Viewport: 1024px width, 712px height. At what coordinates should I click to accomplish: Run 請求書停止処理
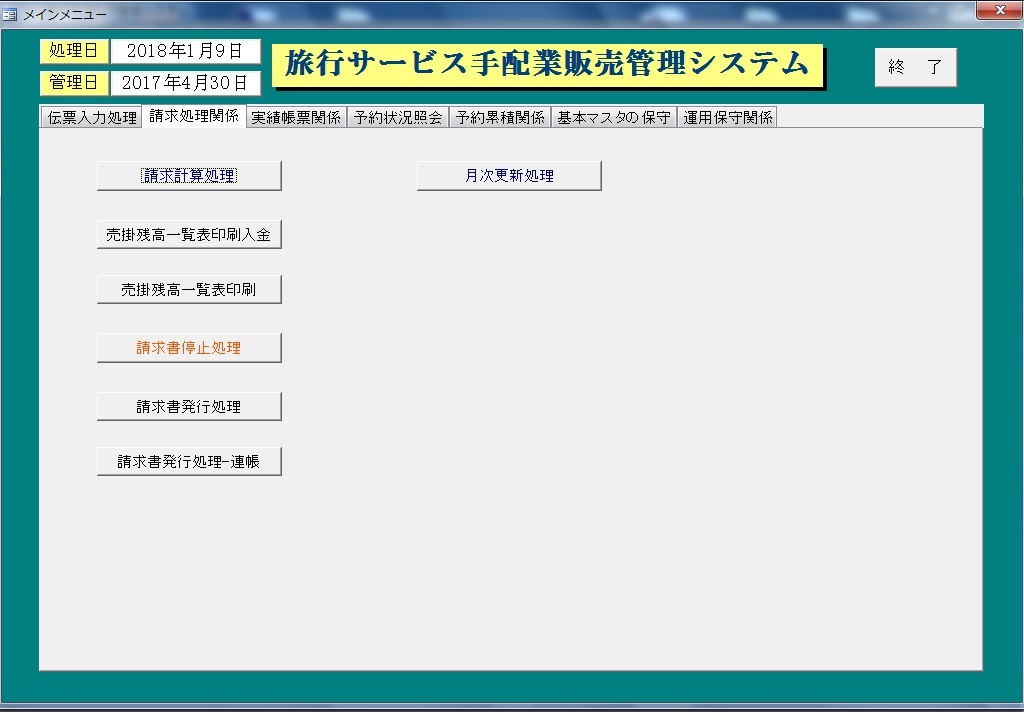189,348
